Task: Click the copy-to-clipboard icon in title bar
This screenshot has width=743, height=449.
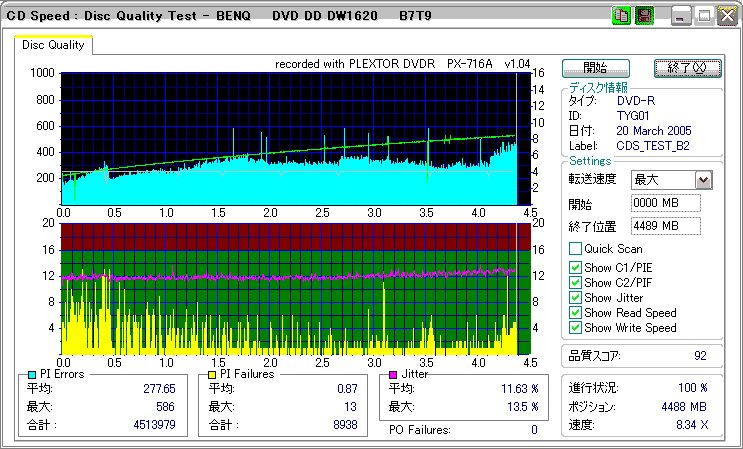Action: [x=622, y=16]
